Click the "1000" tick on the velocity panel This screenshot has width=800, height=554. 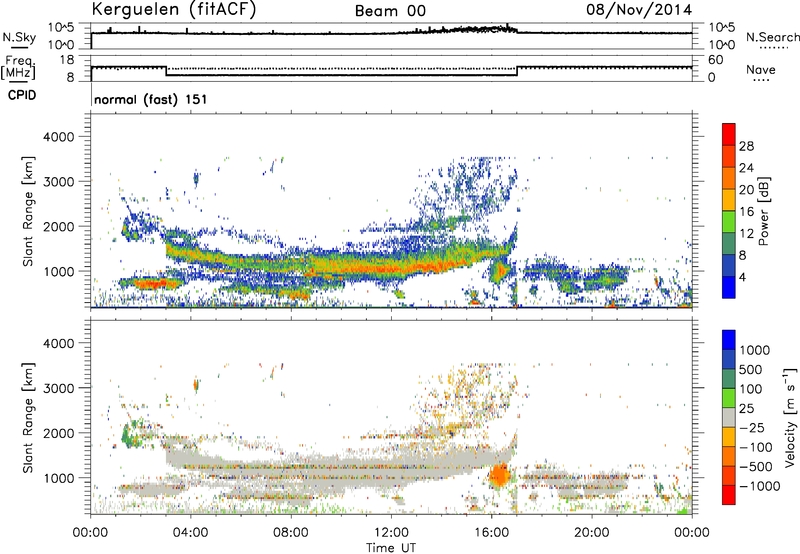pos(58,478)
